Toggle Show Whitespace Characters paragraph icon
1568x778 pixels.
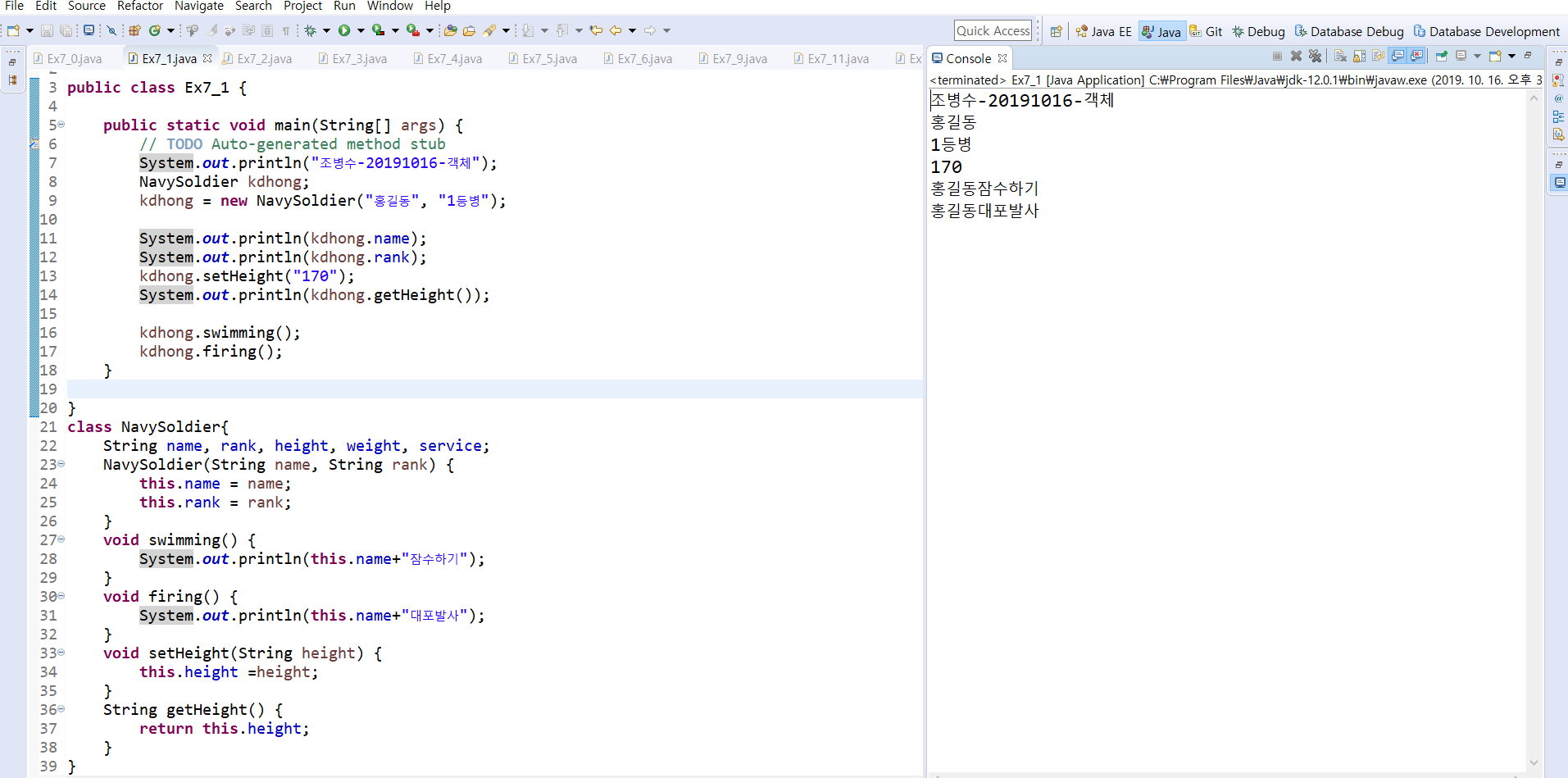(285, 30)
